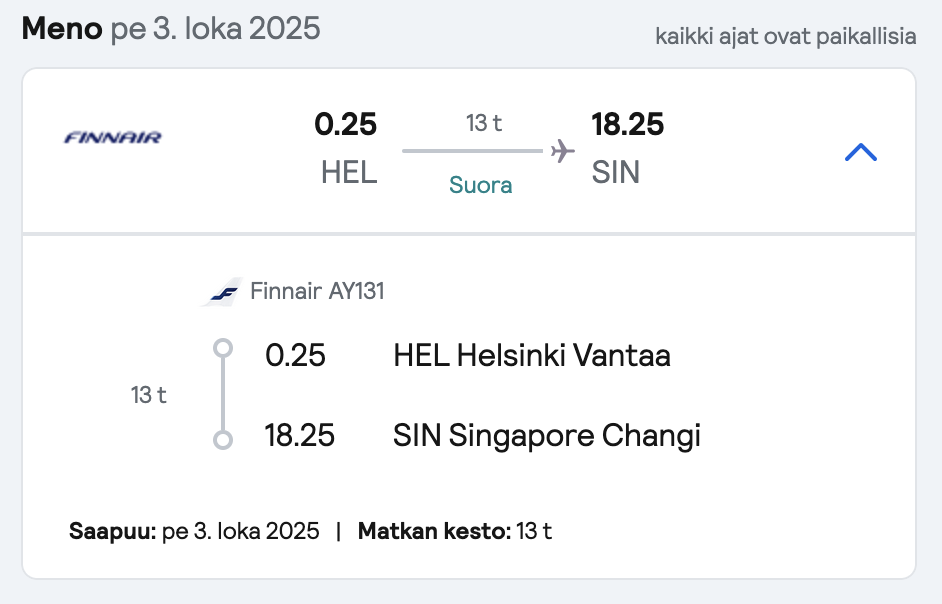
Task: Click the Finnair tail icon beside AY131
Action: [222, 292]
